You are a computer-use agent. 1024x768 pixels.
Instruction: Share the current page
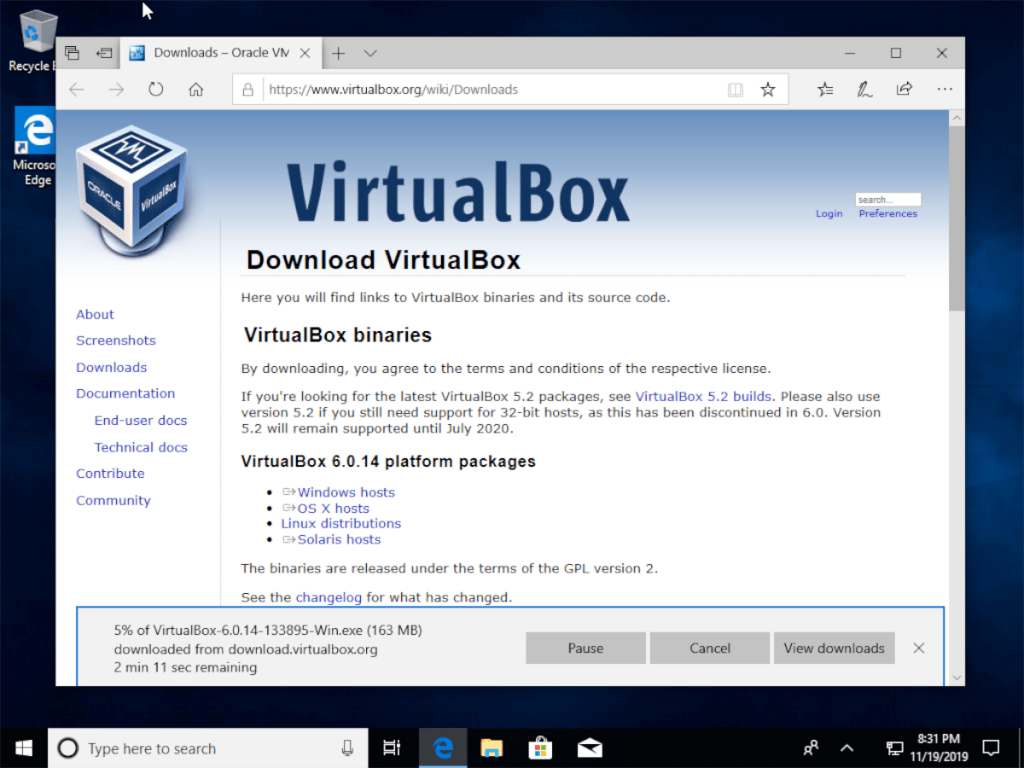coord(904,89)
